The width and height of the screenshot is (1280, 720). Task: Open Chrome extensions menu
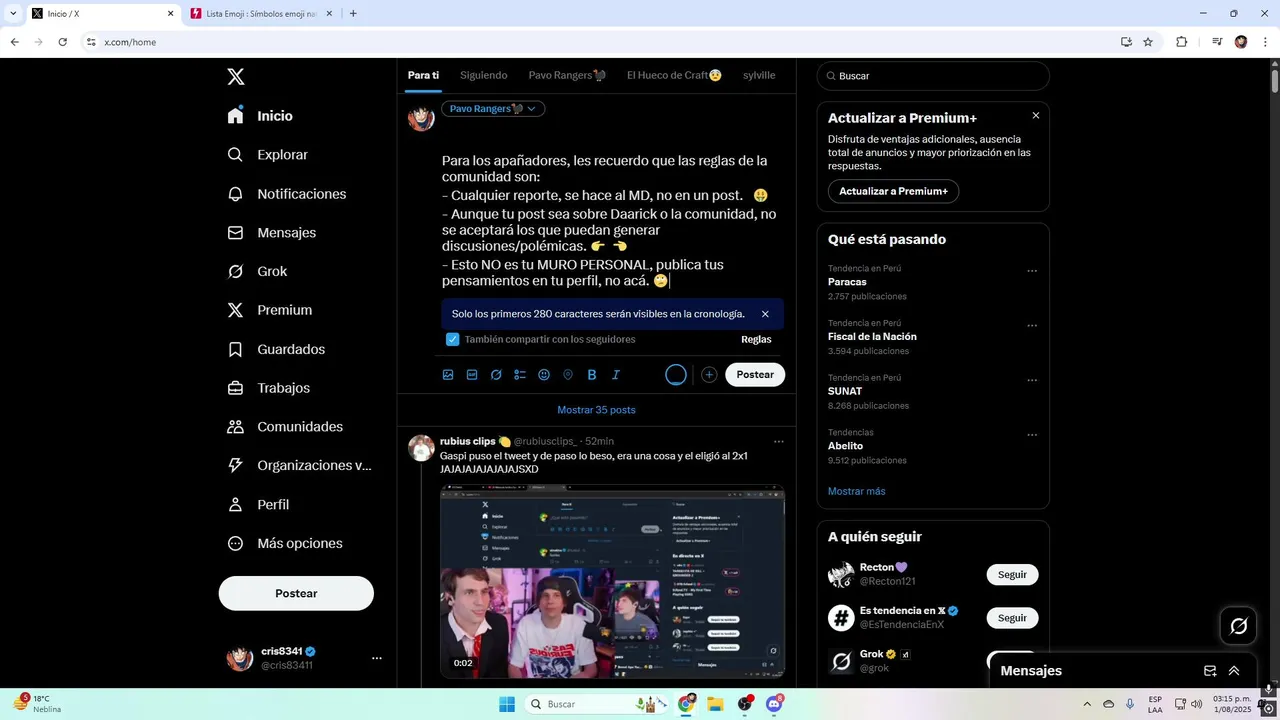click(x=1181, y=42)
